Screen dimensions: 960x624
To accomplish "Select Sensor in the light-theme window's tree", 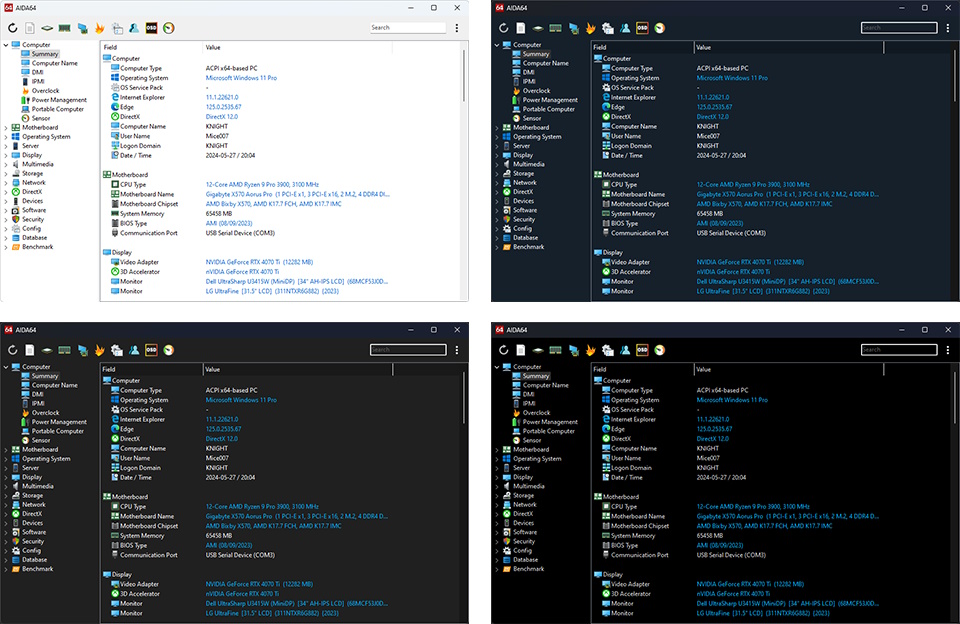I will coord(41,118).
